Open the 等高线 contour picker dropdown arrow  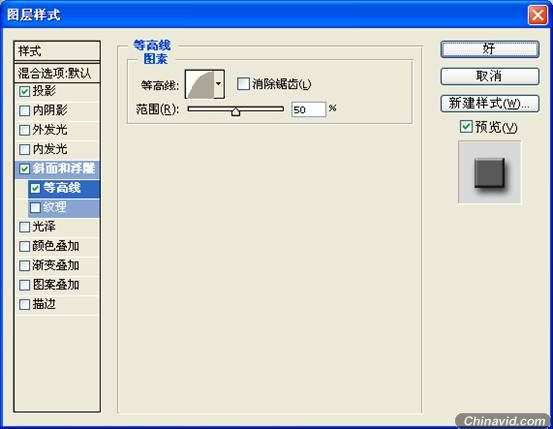[219, 84]
